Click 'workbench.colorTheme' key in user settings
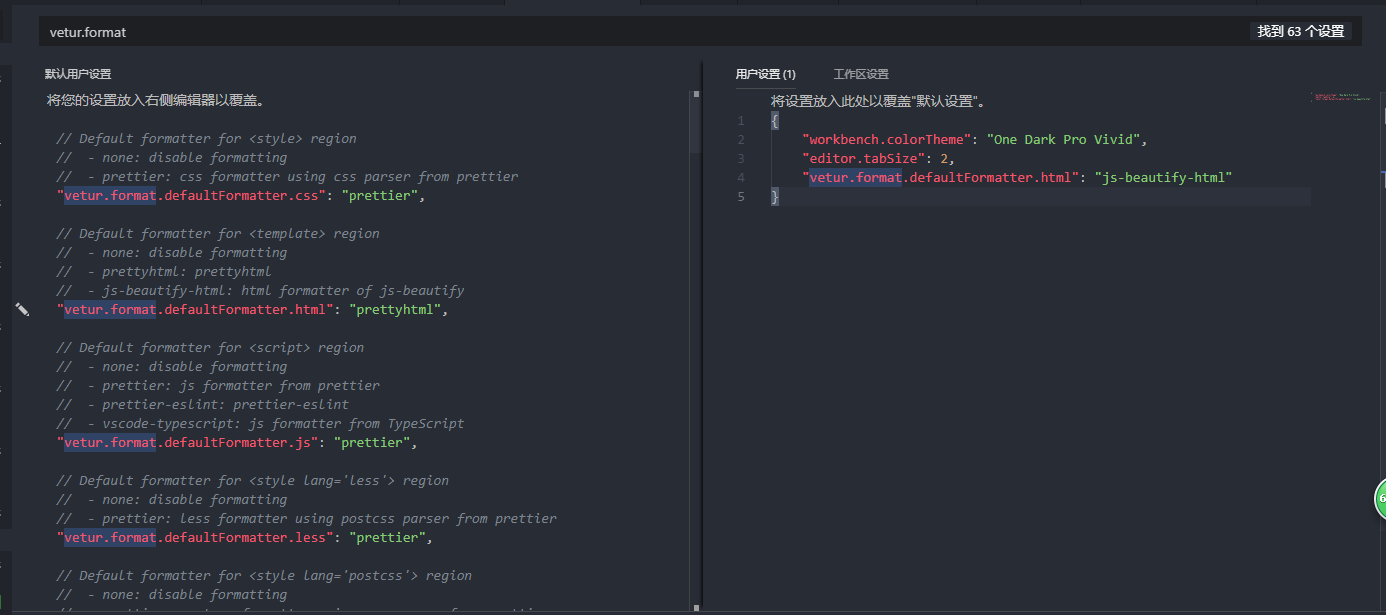The width and height of the screenshot is (1386, 615). (886, 139)
